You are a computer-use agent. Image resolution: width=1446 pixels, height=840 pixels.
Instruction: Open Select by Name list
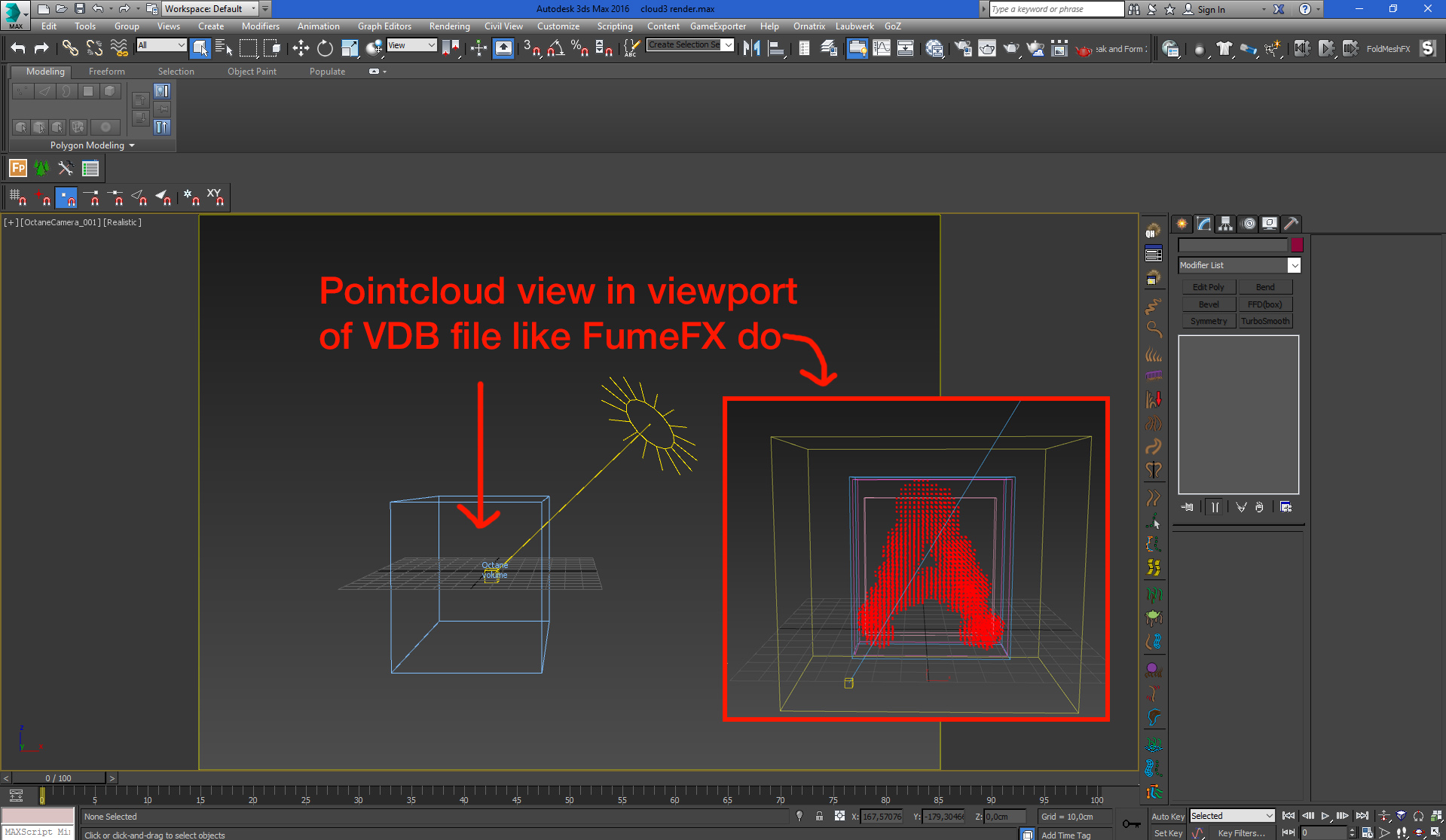(x=224, y=49)
